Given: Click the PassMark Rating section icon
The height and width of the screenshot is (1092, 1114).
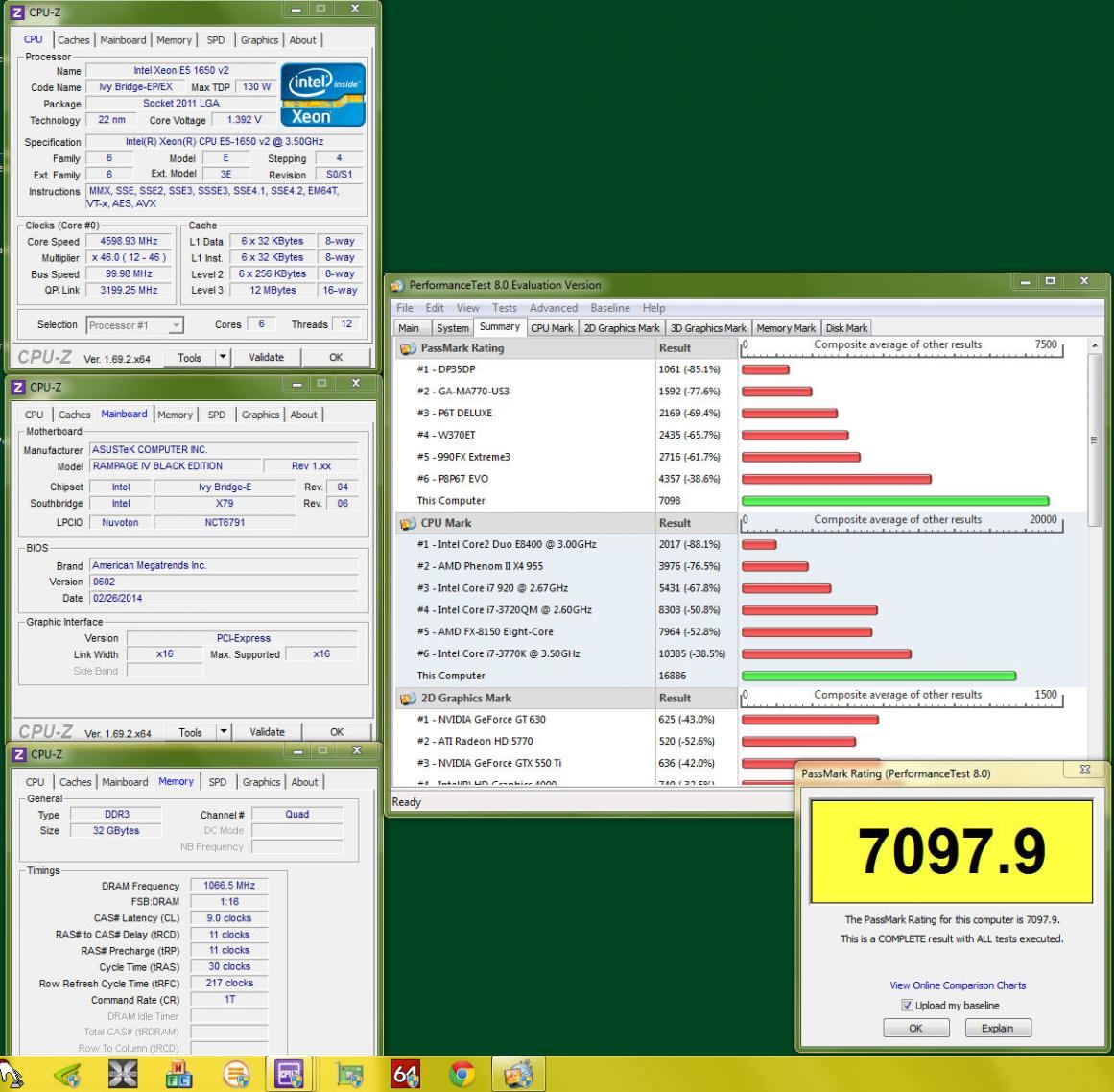Looking at the screenshot, I should 408,348.
